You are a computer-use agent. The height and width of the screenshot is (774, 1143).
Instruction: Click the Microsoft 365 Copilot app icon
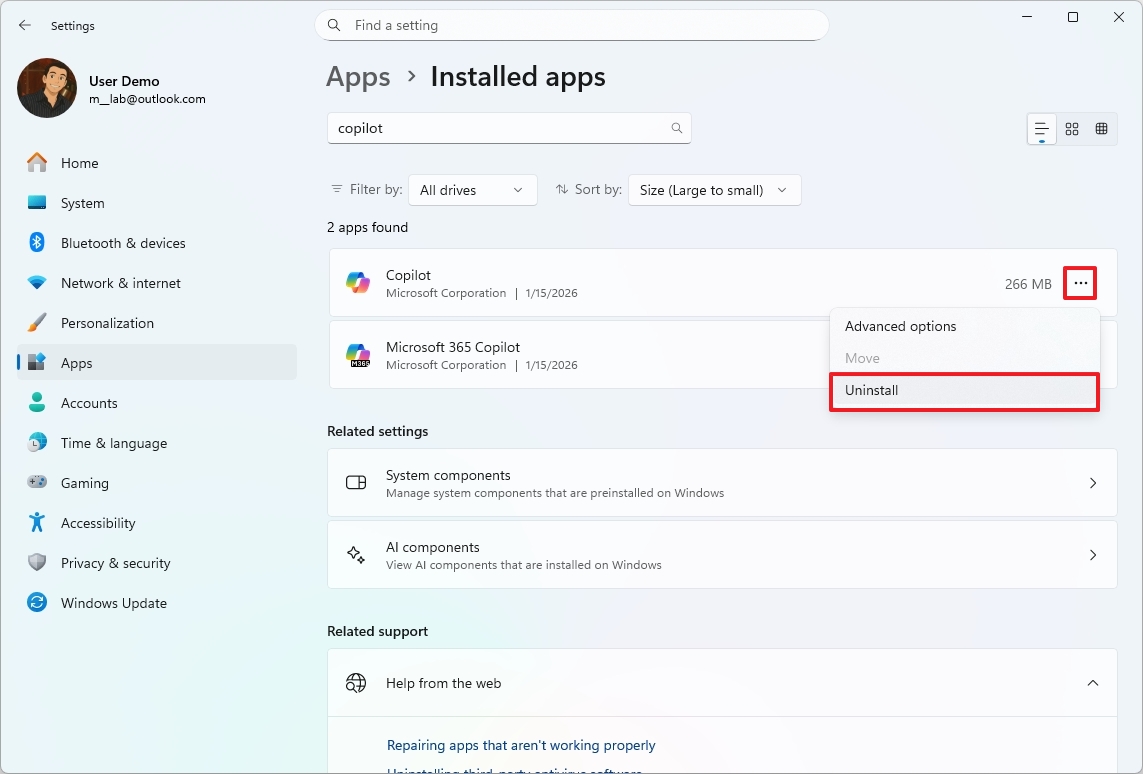click(358, 355)
